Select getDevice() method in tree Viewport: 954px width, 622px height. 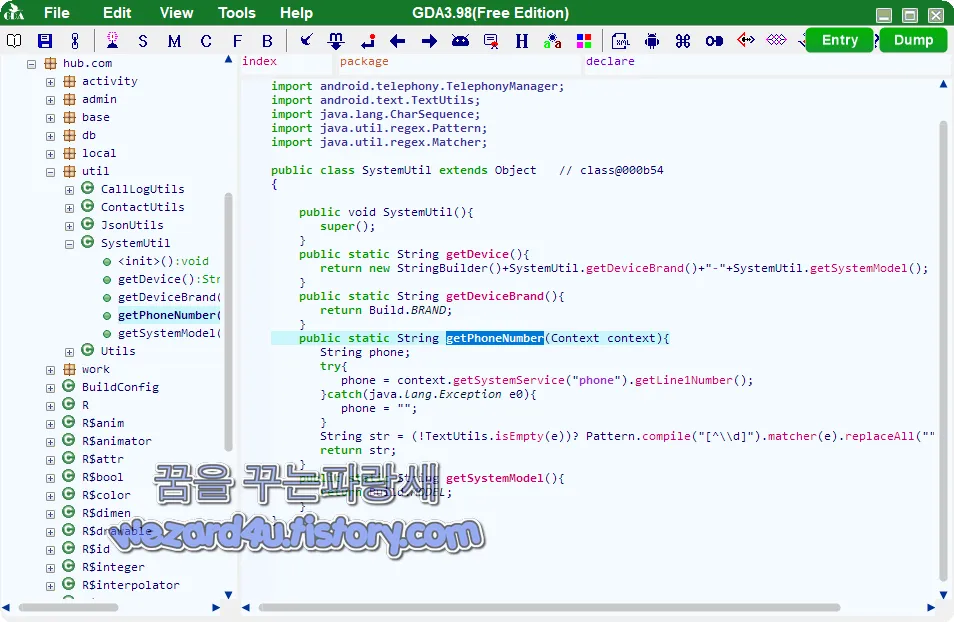pos(169,279)
